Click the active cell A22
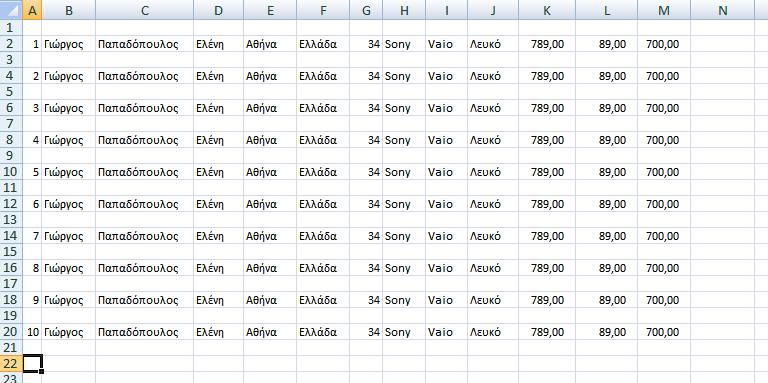Viewport: 768px width, 383px height. (x=32, y=363)
